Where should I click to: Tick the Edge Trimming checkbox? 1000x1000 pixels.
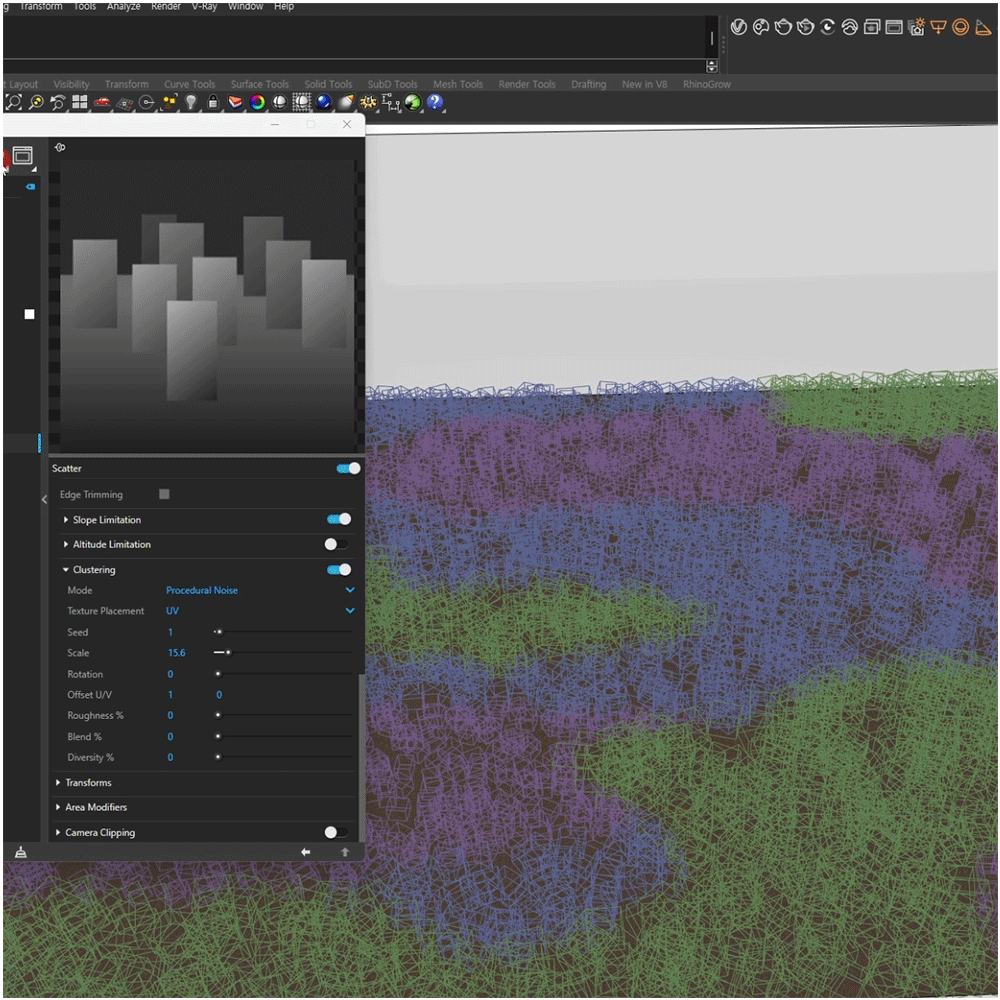point(164,494)
